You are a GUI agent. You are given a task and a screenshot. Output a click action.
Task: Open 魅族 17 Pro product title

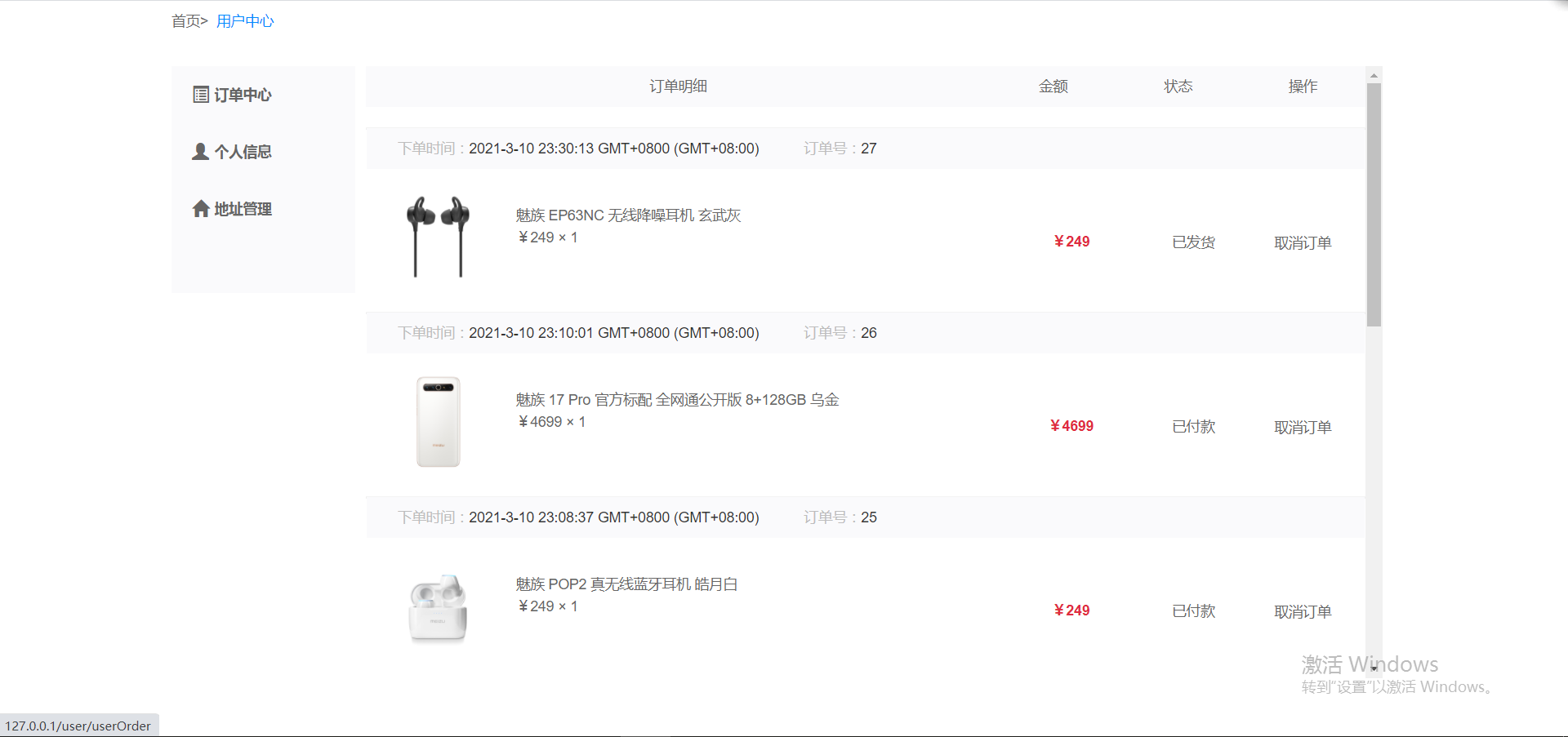point(677,400)
